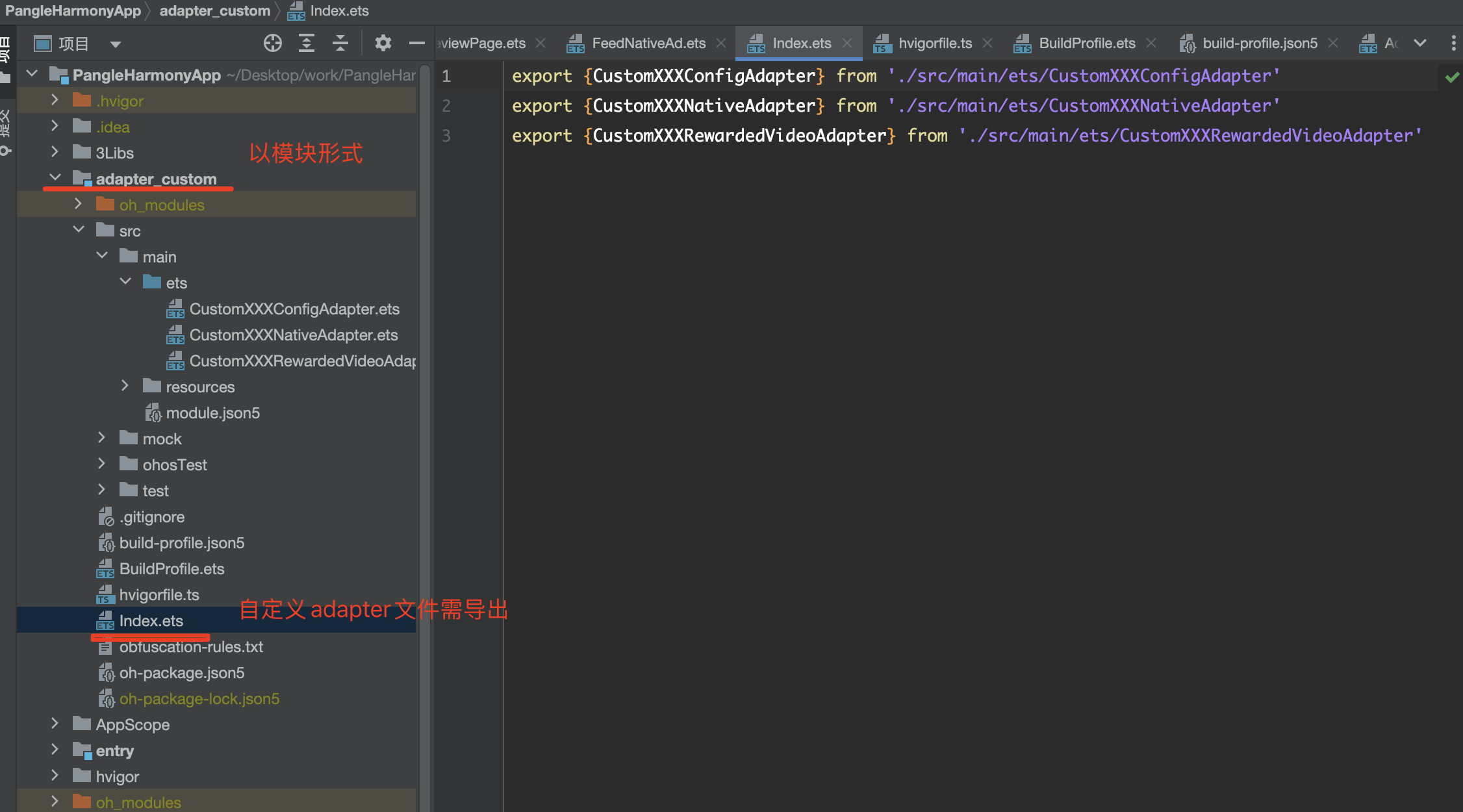
Task: Close the Index.ets editor tab
Action: coord(847,43)
